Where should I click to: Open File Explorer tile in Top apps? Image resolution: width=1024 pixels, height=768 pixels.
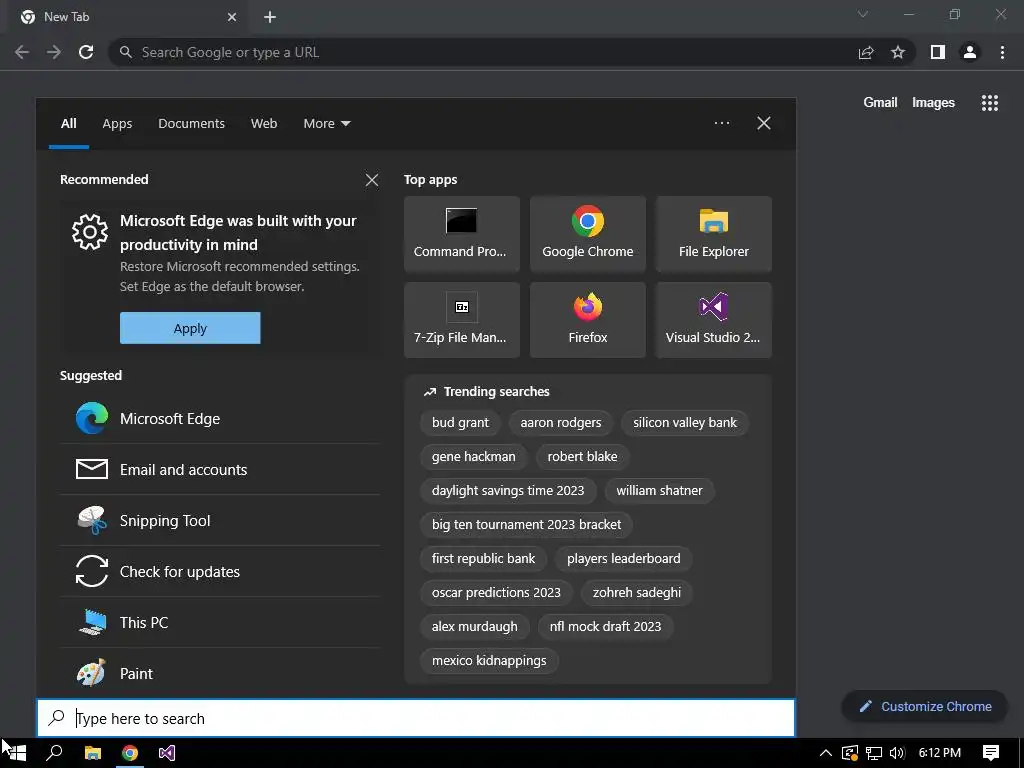714,234
